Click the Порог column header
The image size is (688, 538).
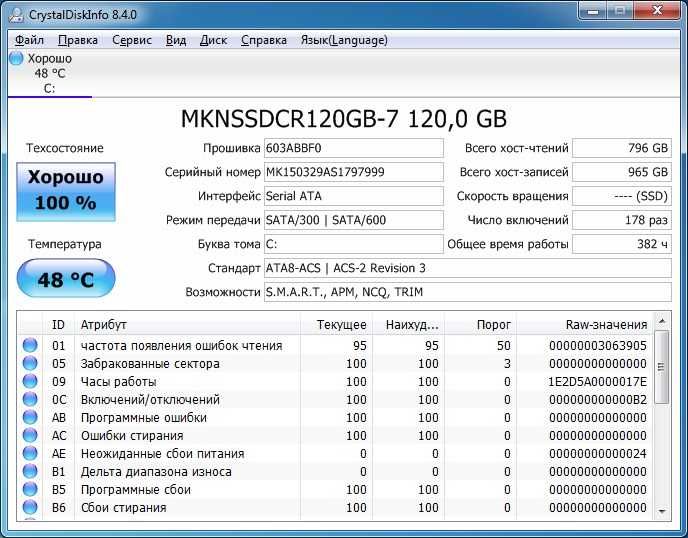(x=480, y=325)
